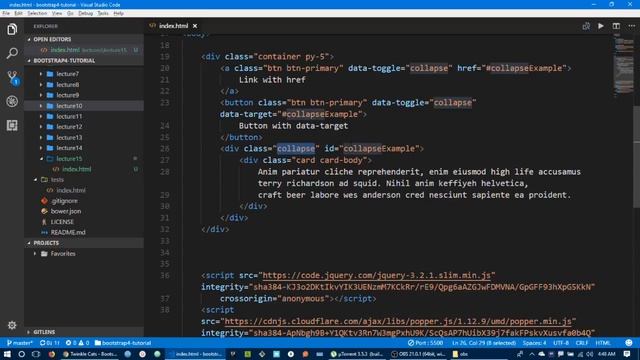
Task: Open the Source Control view
Action: click(x=12, y=78)
